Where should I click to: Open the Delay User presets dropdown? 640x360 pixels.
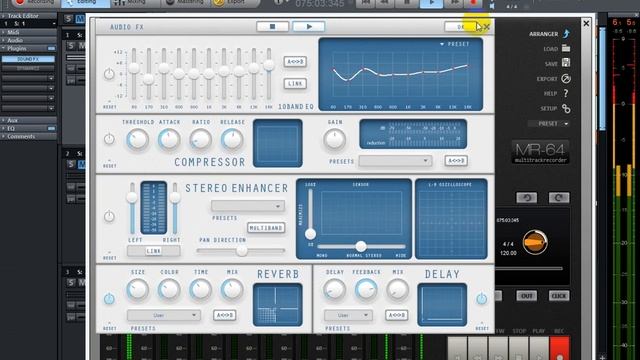pos(349,315)
